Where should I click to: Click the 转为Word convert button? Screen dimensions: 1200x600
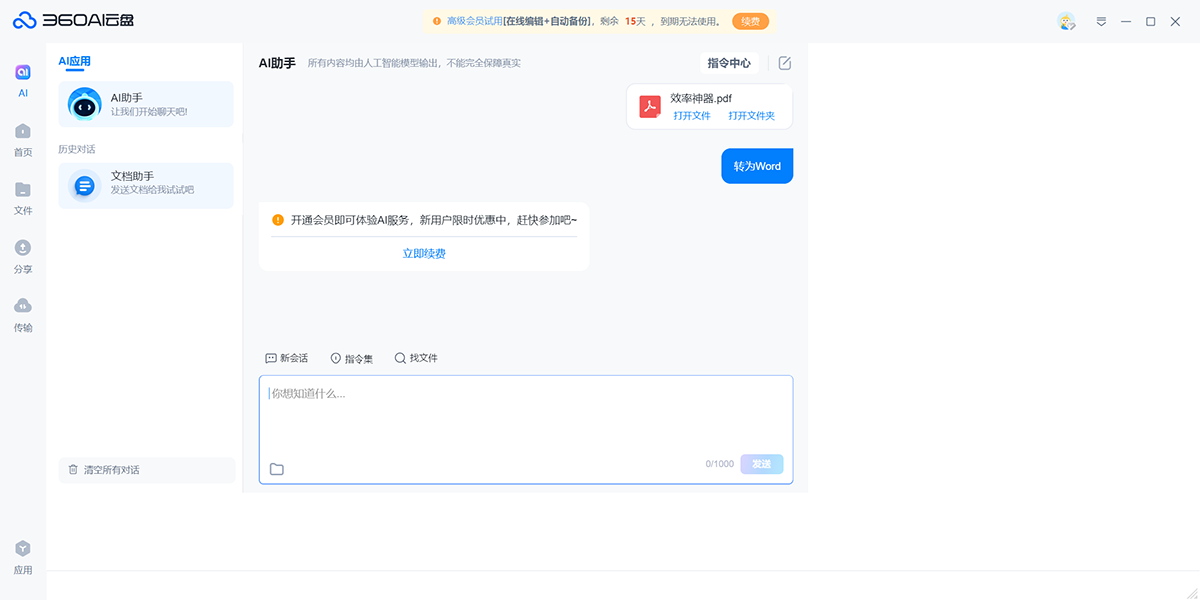coord(757,166)
